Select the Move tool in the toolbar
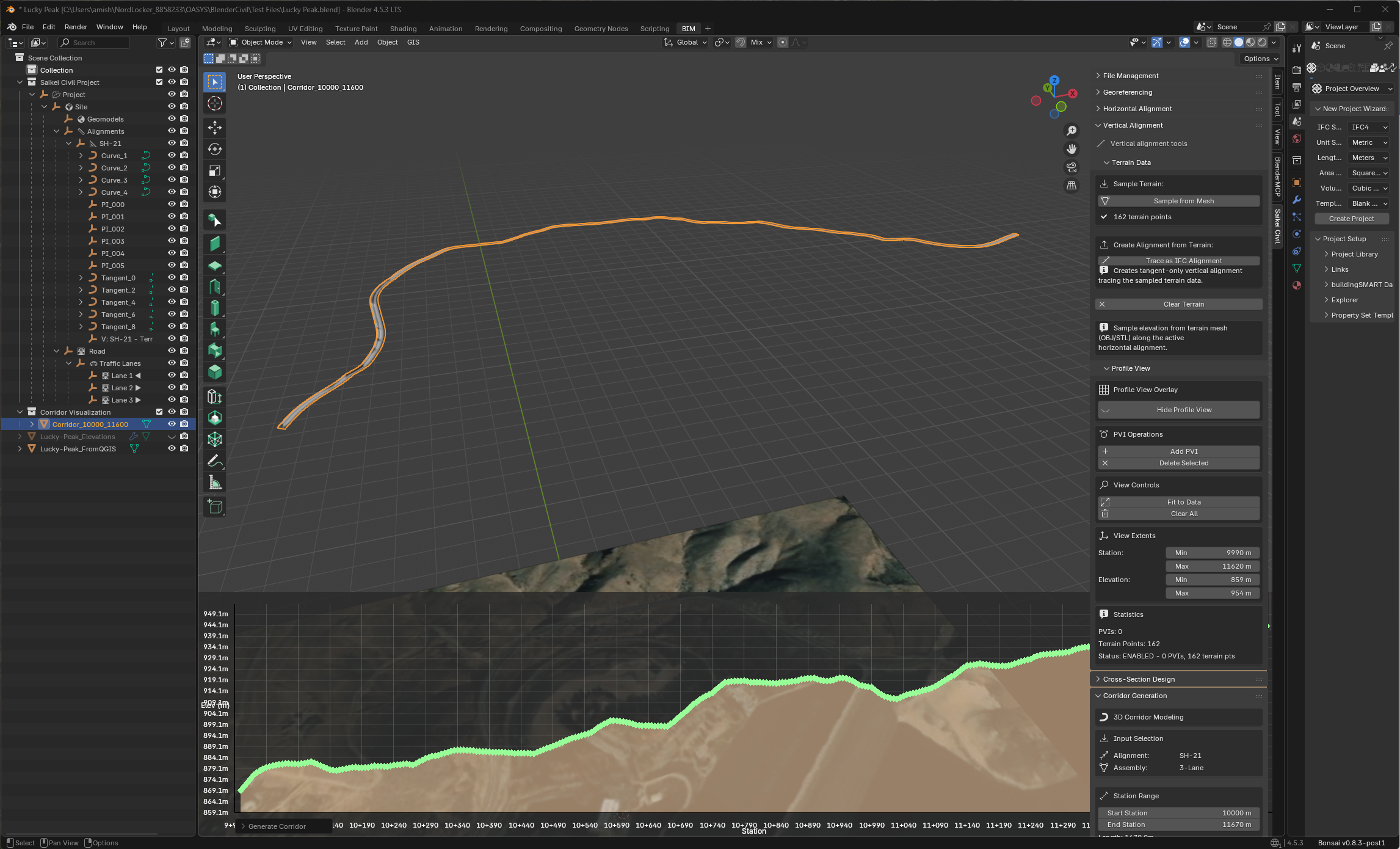 (x=214, y=128)
